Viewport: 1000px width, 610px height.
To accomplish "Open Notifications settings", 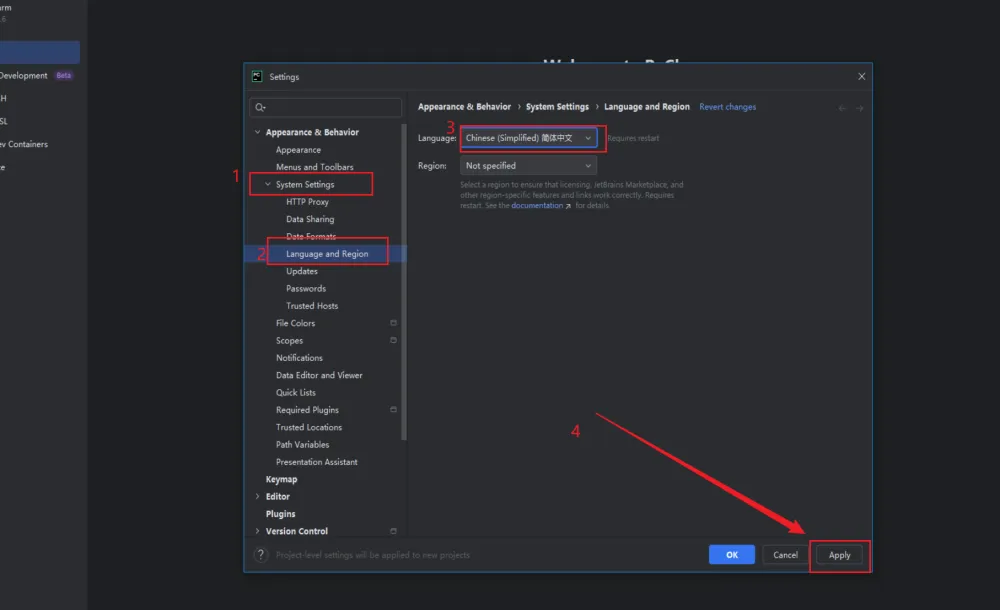I will [299, 358].
